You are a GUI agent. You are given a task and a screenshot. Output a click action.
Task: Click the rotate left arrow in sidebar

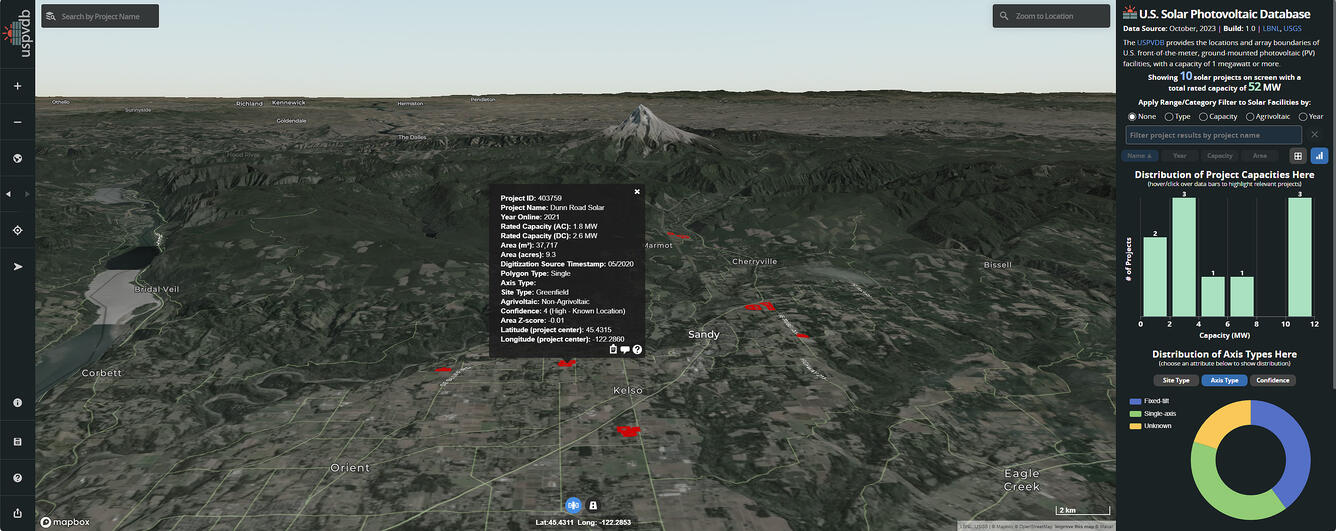[x=9, y=194]
